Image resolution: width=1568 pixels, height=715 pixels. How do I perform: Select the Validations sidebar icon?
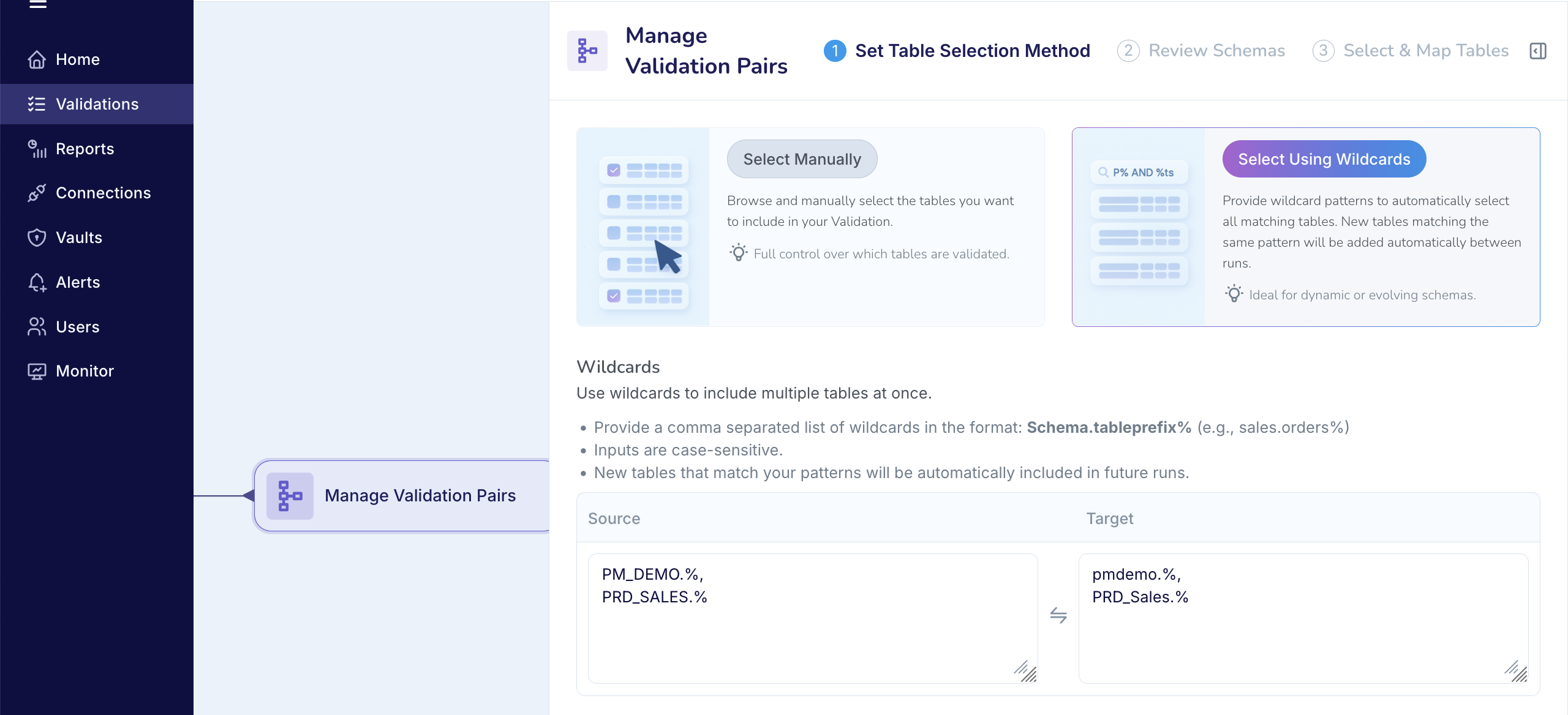tap(37, 103)
